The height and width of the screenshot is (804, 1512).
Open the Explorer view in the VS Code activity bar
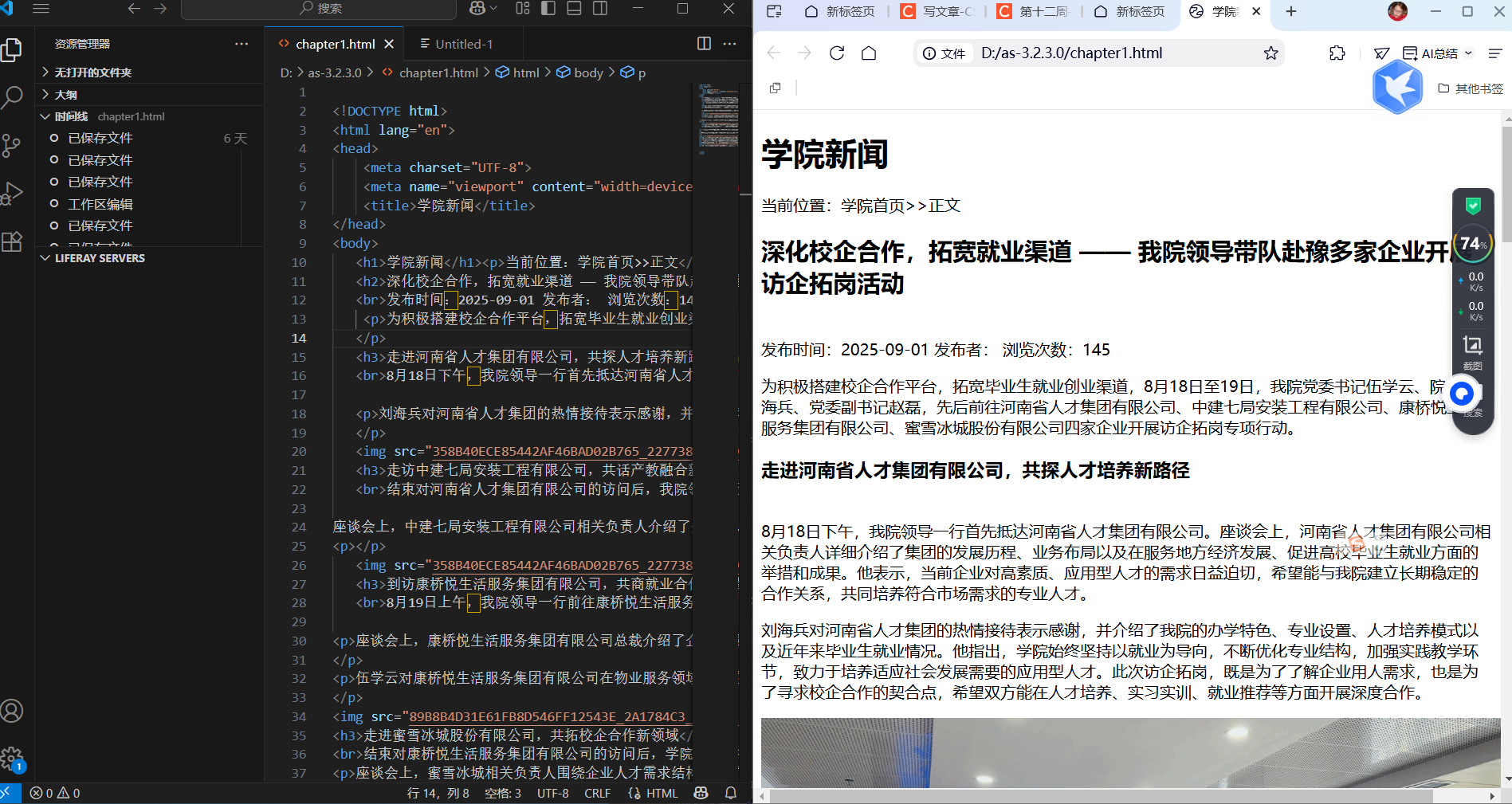tap(12, 50)
